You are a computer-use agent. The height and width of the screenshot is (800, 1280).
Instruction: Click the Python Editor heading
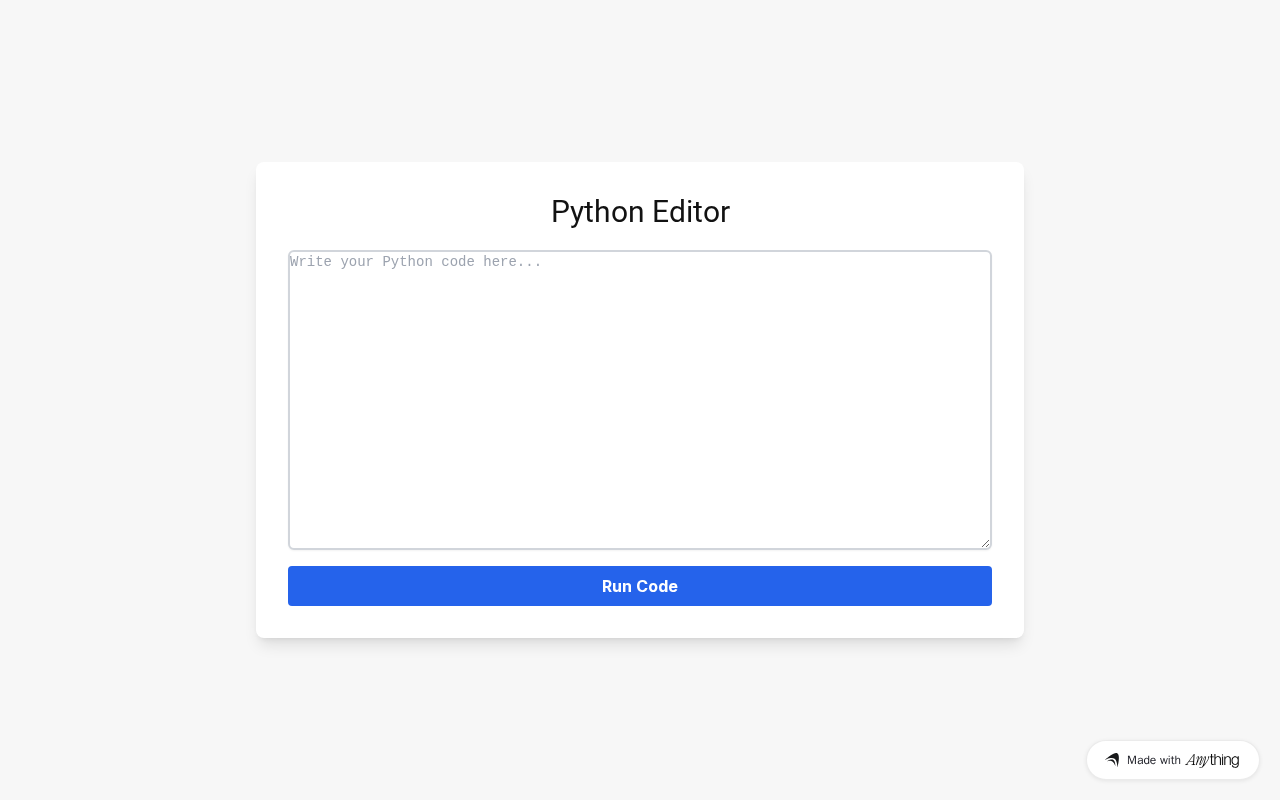(640, 212)
